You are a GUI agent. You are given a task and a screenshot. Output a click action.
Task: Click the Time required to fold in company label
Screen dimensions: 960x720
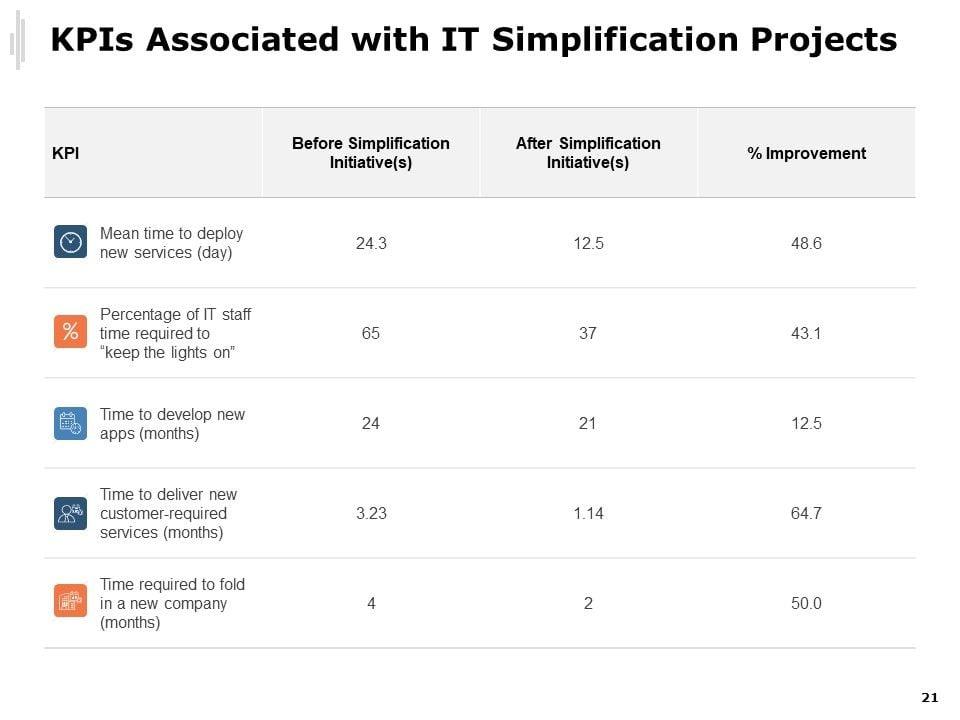coord(172,603)
